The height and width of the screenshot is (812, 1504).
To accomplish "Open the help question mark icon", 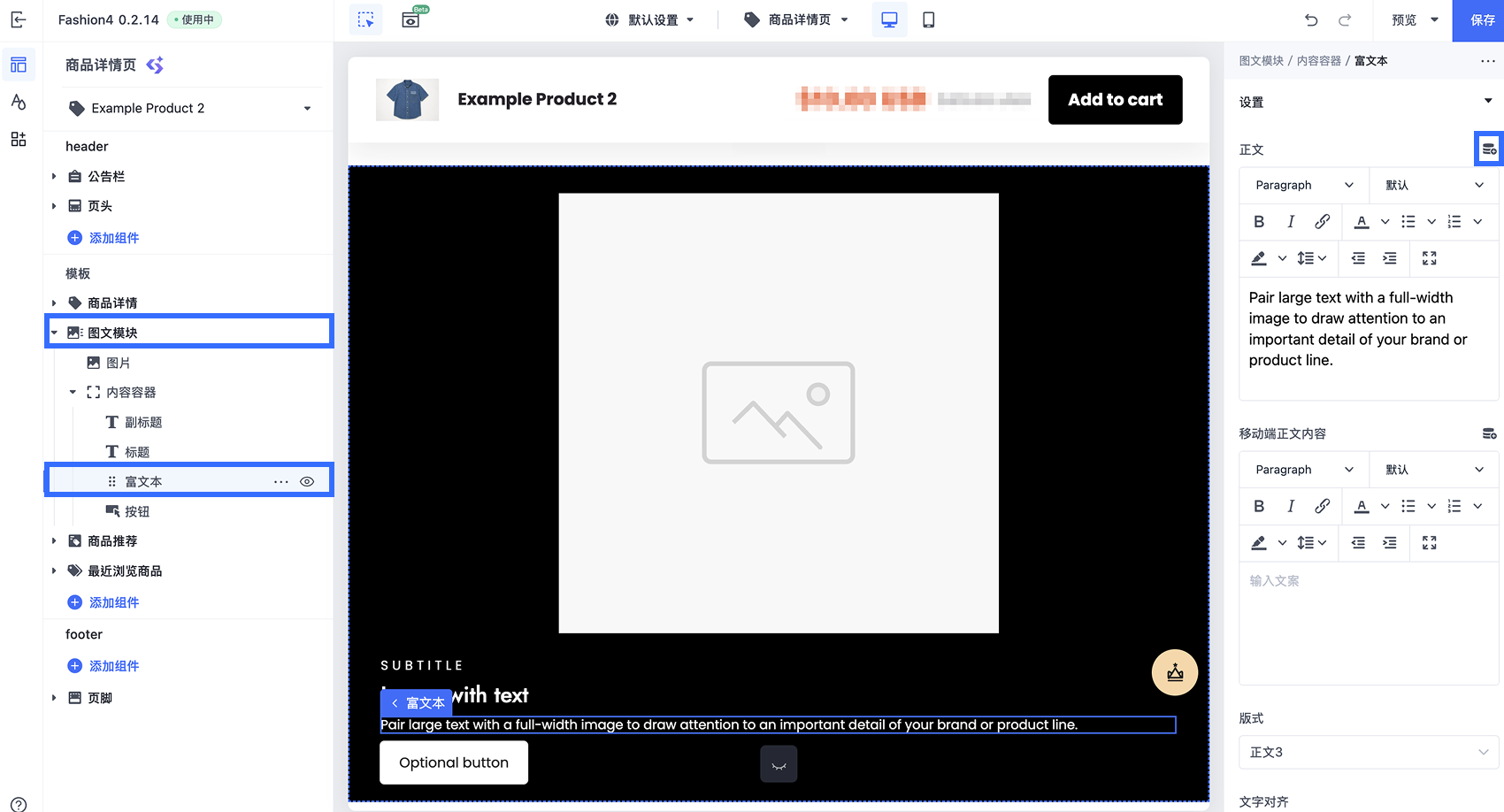I will pos(19,805).
